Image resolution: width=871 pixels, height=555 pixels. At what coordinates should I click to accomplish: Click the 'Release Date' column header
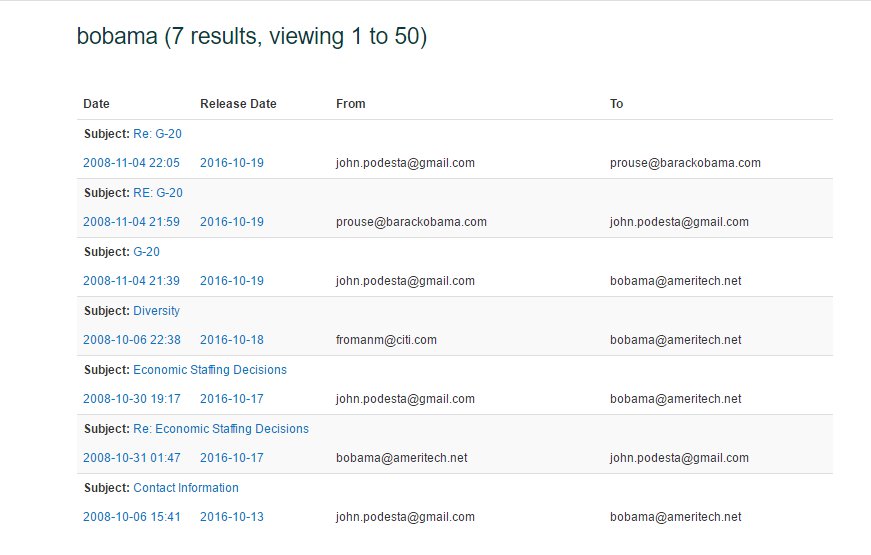[238, 104]
